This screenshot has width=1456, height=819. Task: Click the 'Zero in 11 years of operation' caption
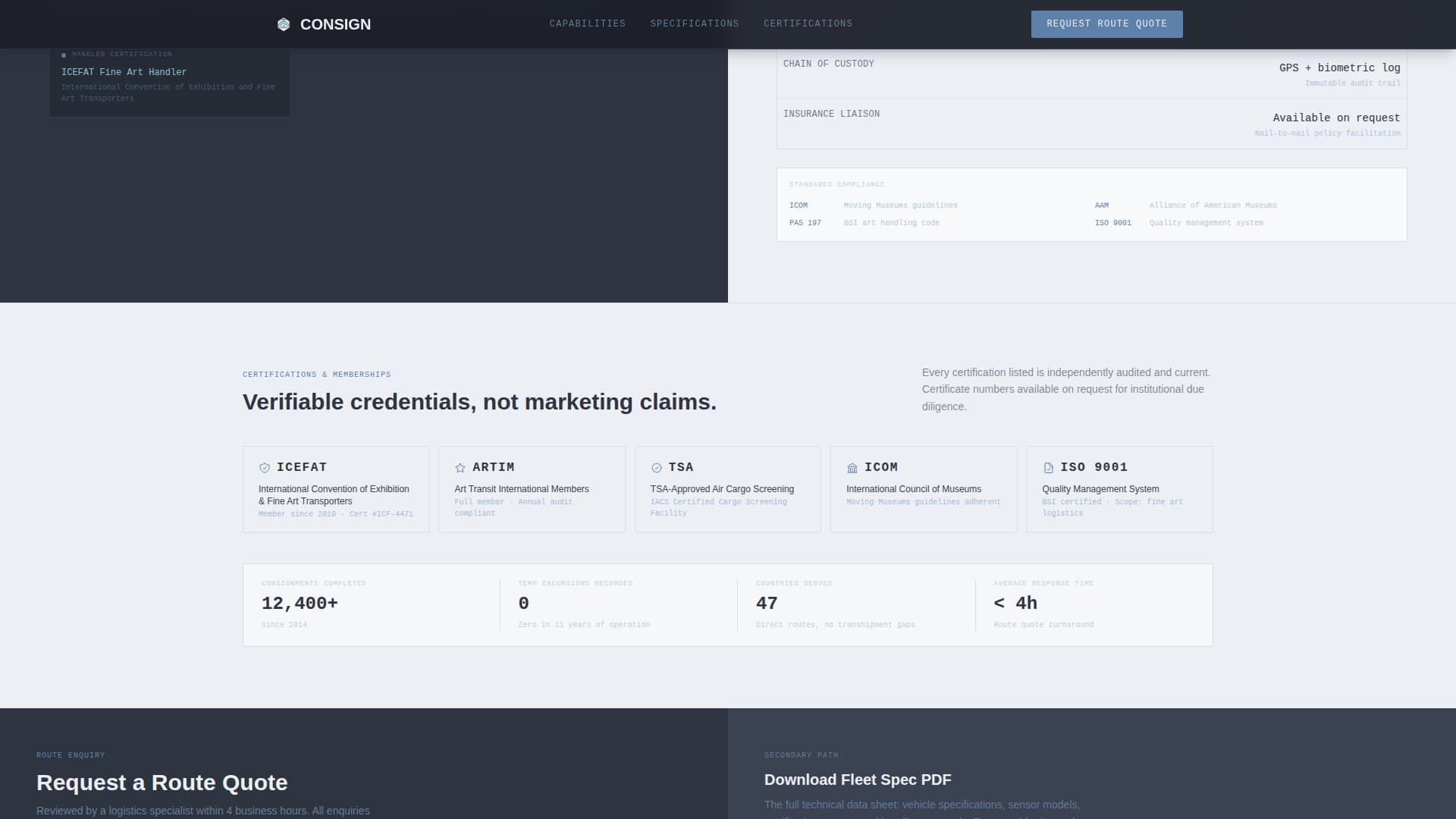584,625
